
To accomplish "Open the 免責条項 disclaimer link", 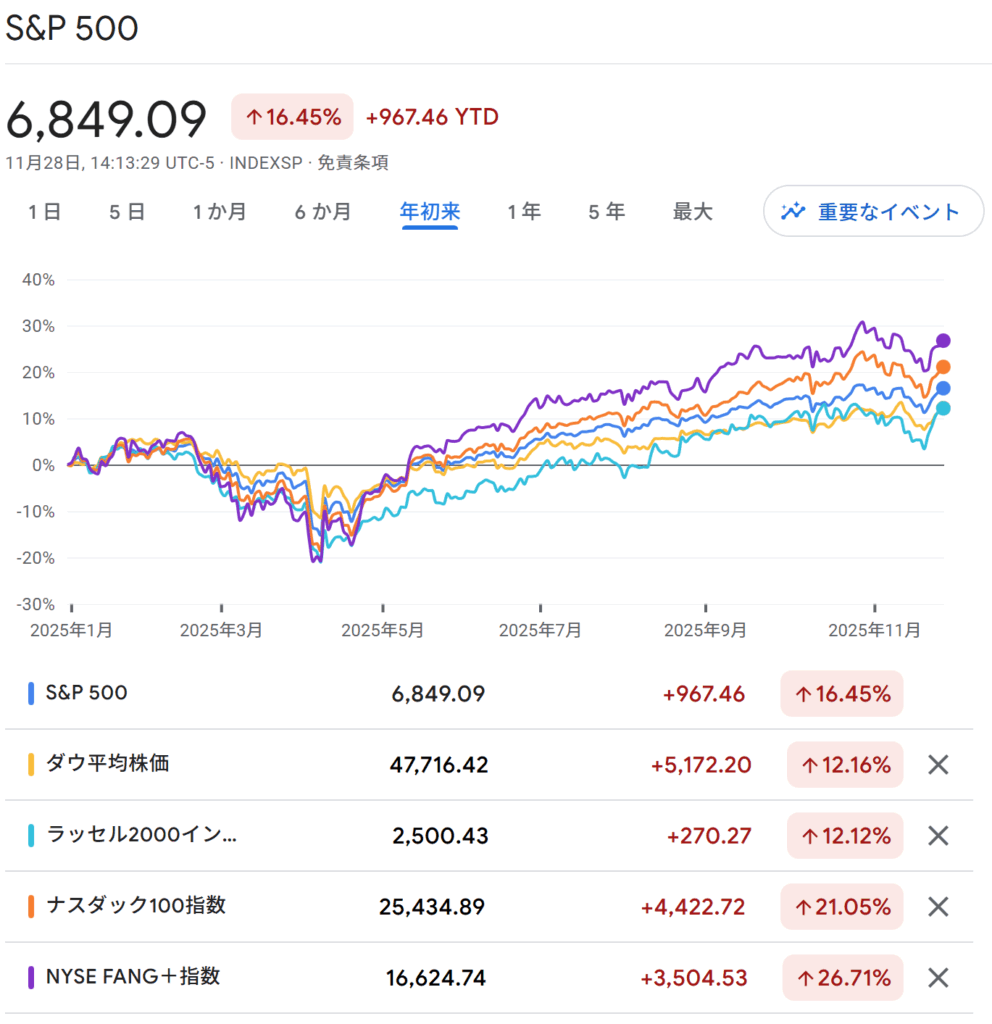I will pos(353,162).
